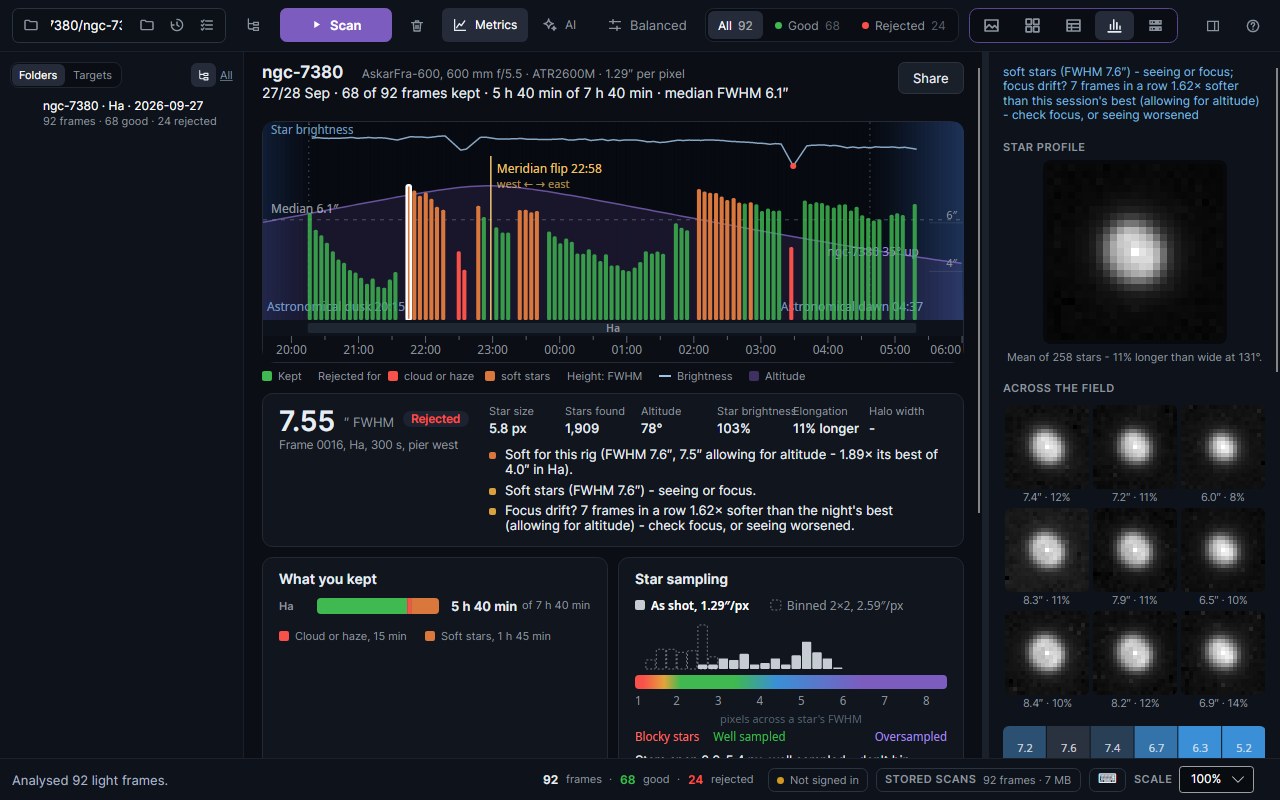This screenshot has width=1280, height=800.
Task: Switch to the Folders tab
Action: point(38,75)
